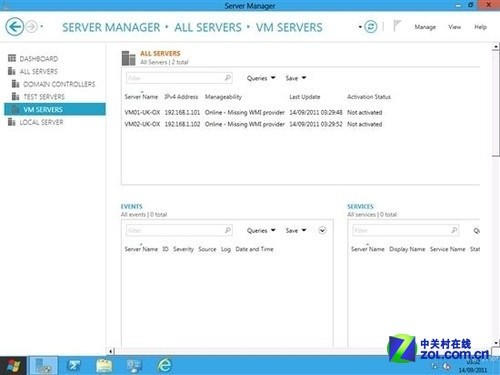The width and height of the screenshot is (500, 375).
Task: Click the Services filter magnifier icon
Action: point(454,230)
